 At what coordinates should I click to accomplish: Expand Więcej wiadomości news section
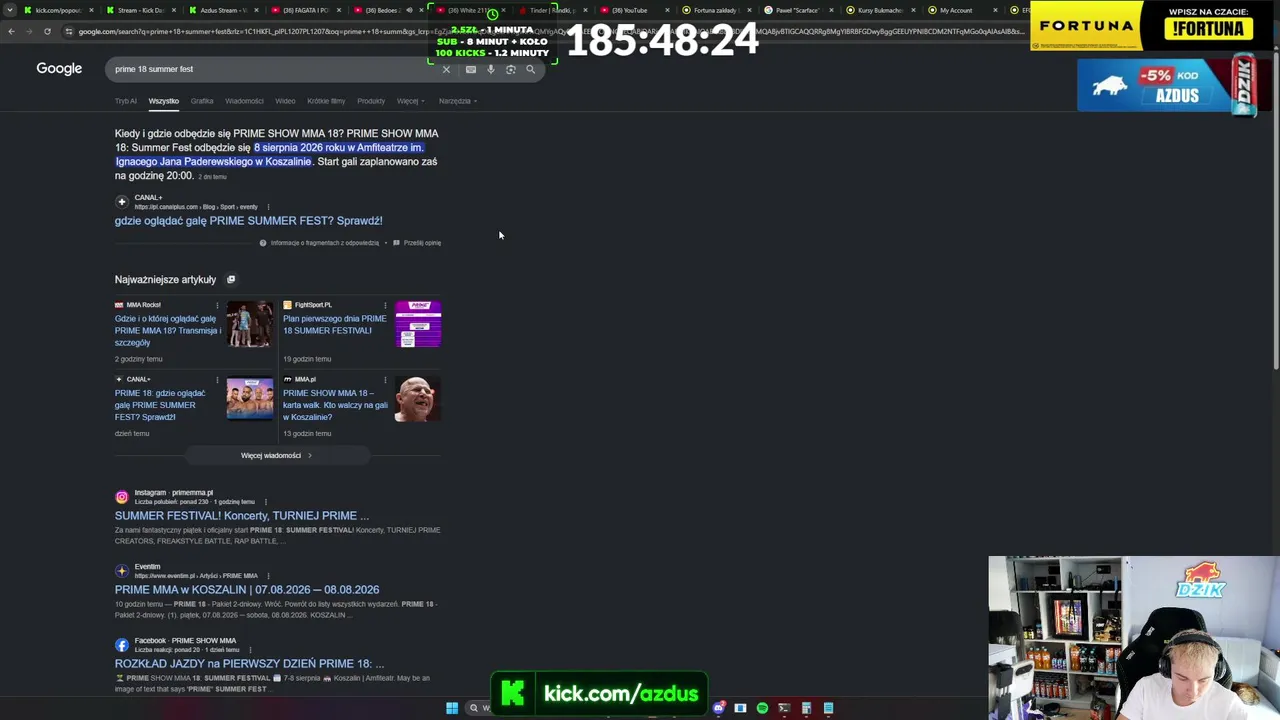tap(277, 456)
